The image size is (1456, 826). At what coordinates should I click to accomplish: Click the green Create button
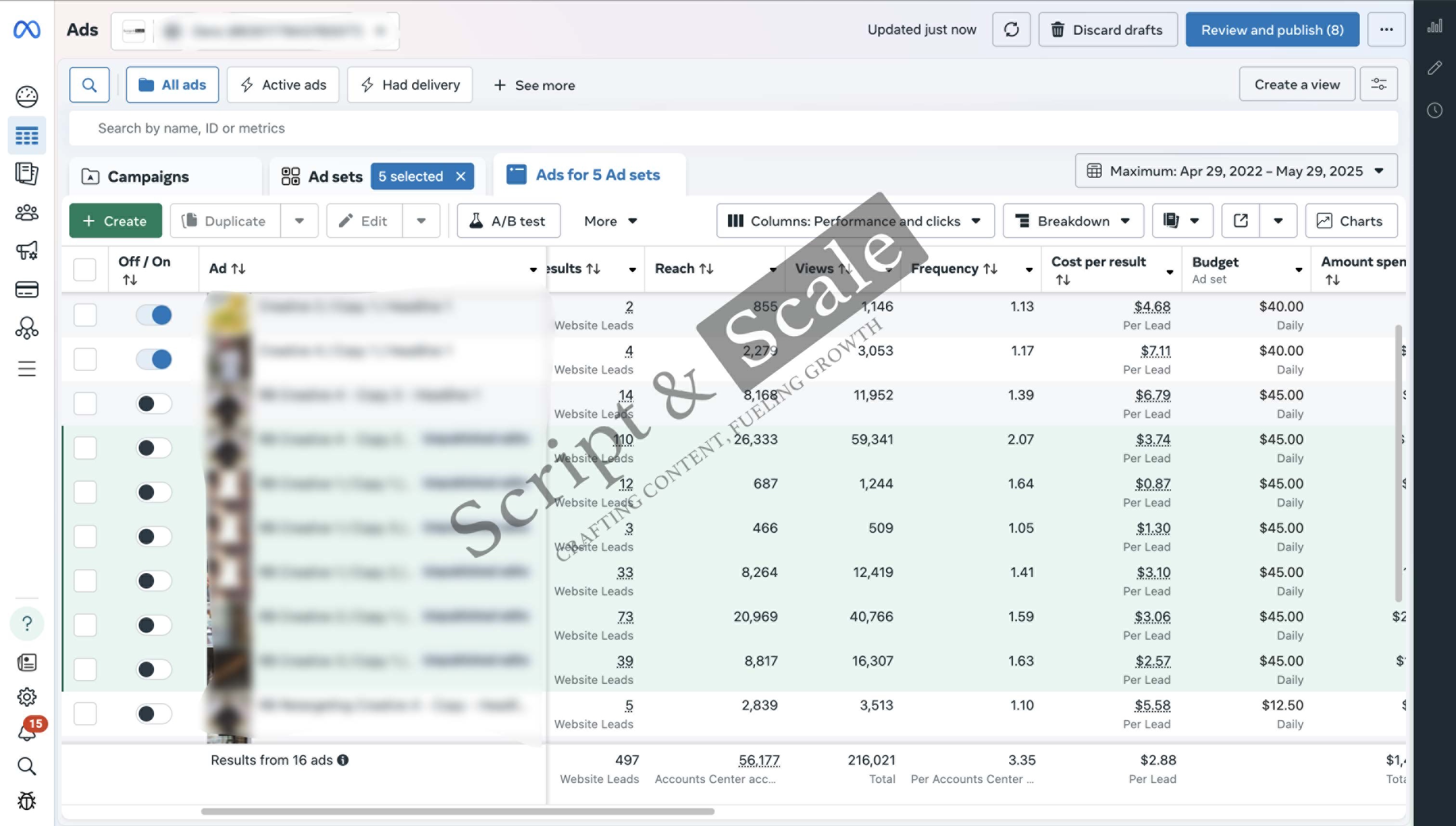115,221
